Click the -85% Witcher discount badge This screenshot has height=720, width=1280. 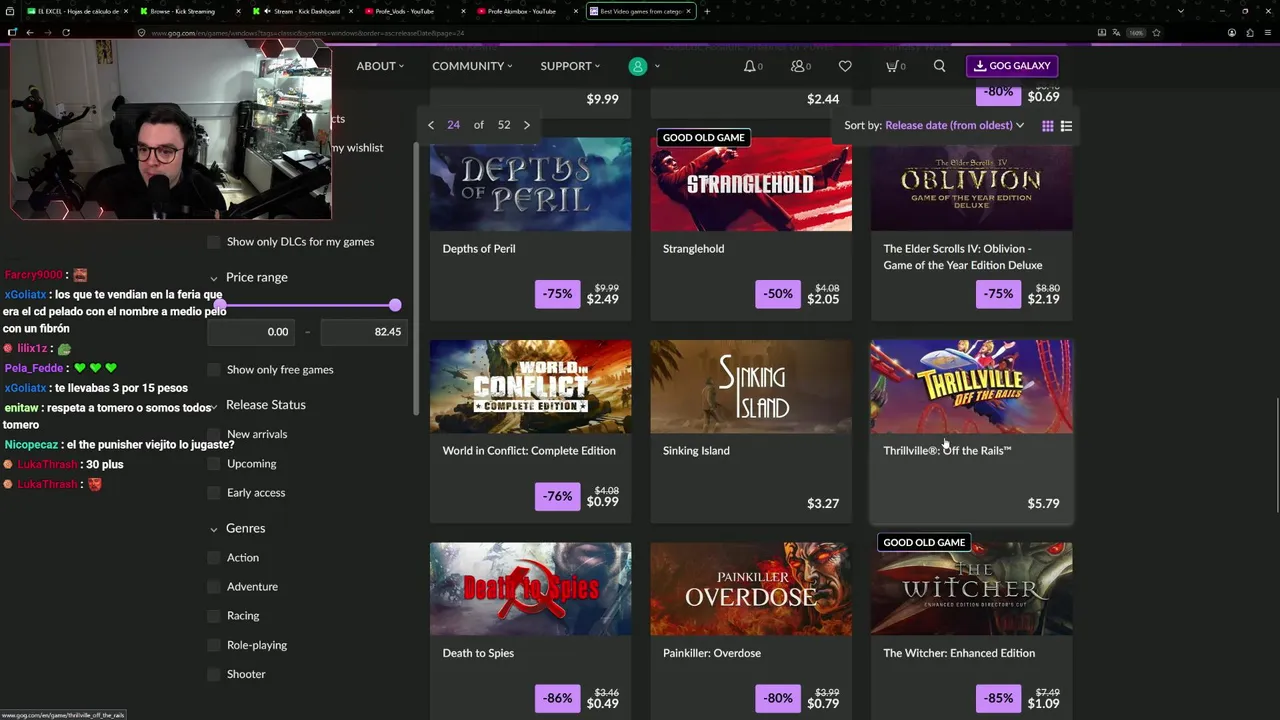tap(998, 698)
